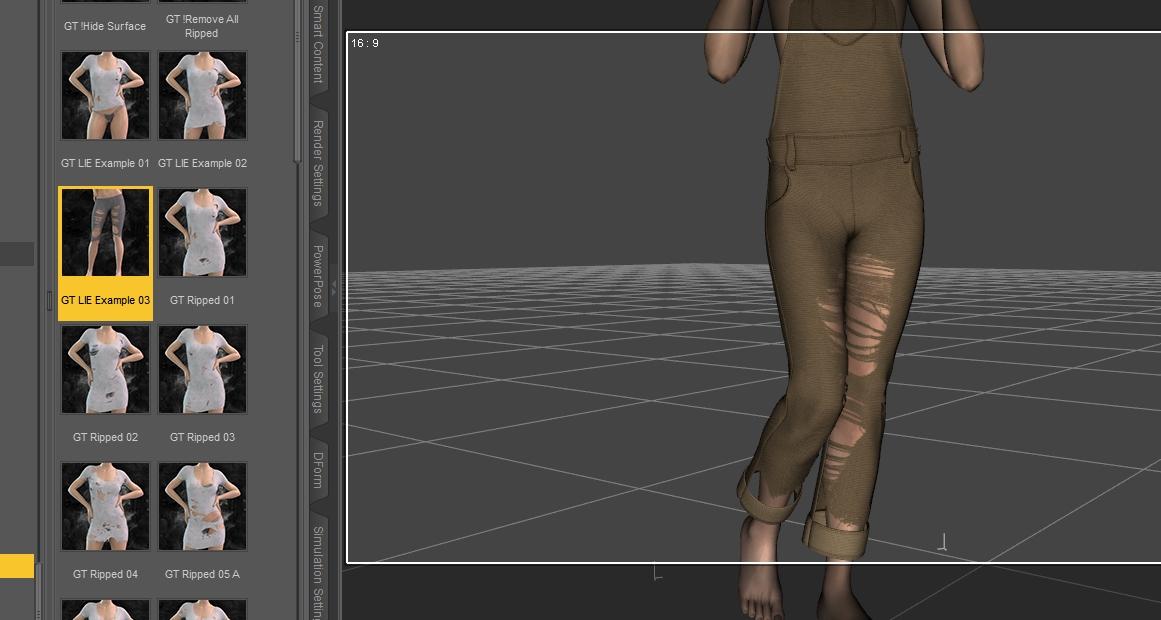Open the DForm side tab
Viewport: 1161px width, 620px height.
coord(318,470)
